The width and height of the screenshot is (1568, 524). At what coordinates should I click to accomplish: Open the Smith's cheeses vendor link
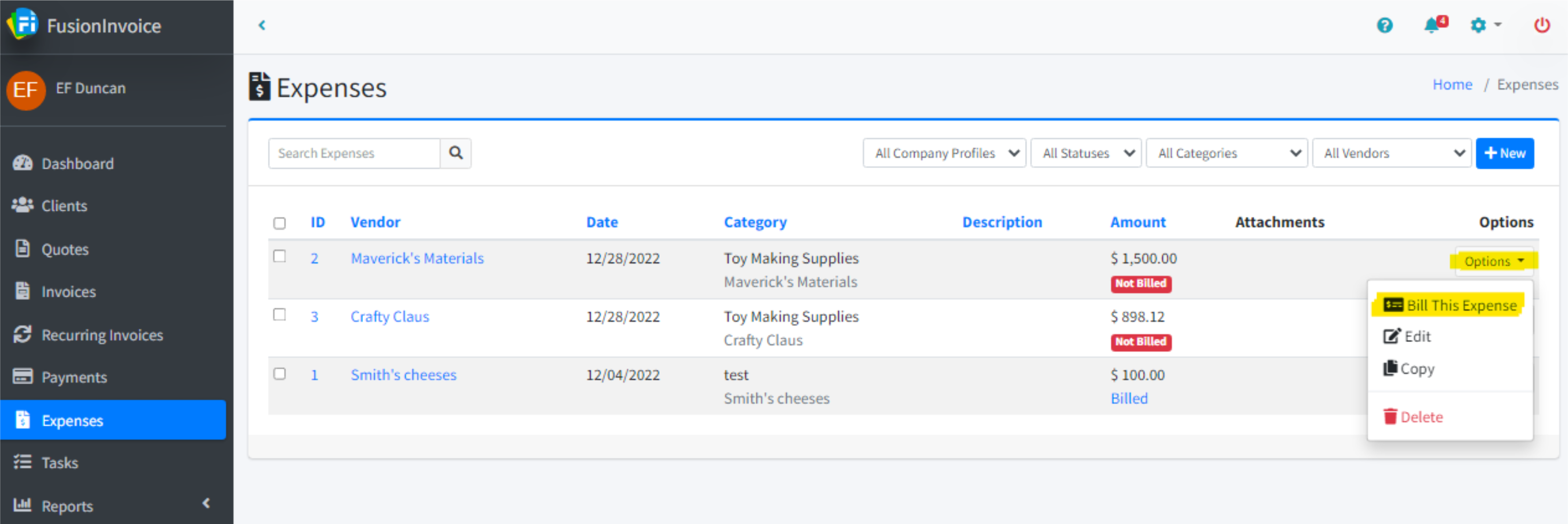(403, 375)
